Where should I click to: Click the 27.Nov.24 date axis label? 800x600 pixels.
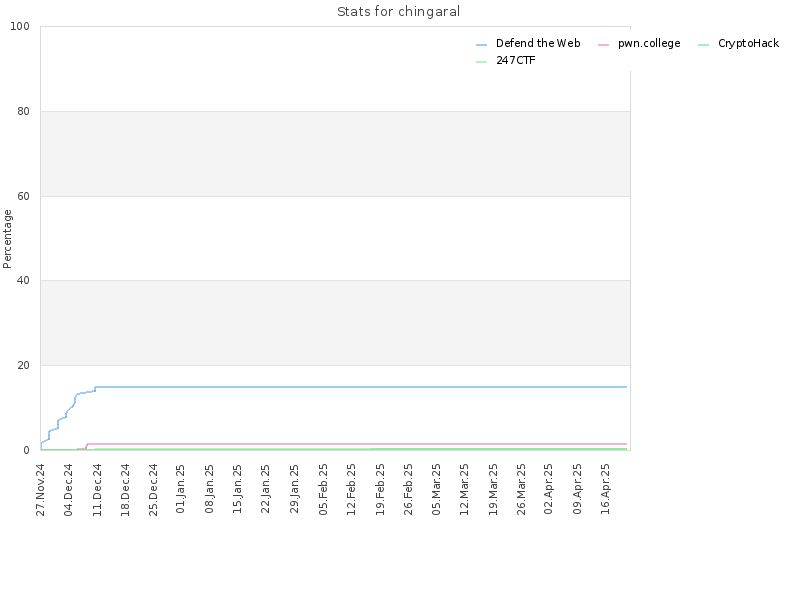coord(40,490)
